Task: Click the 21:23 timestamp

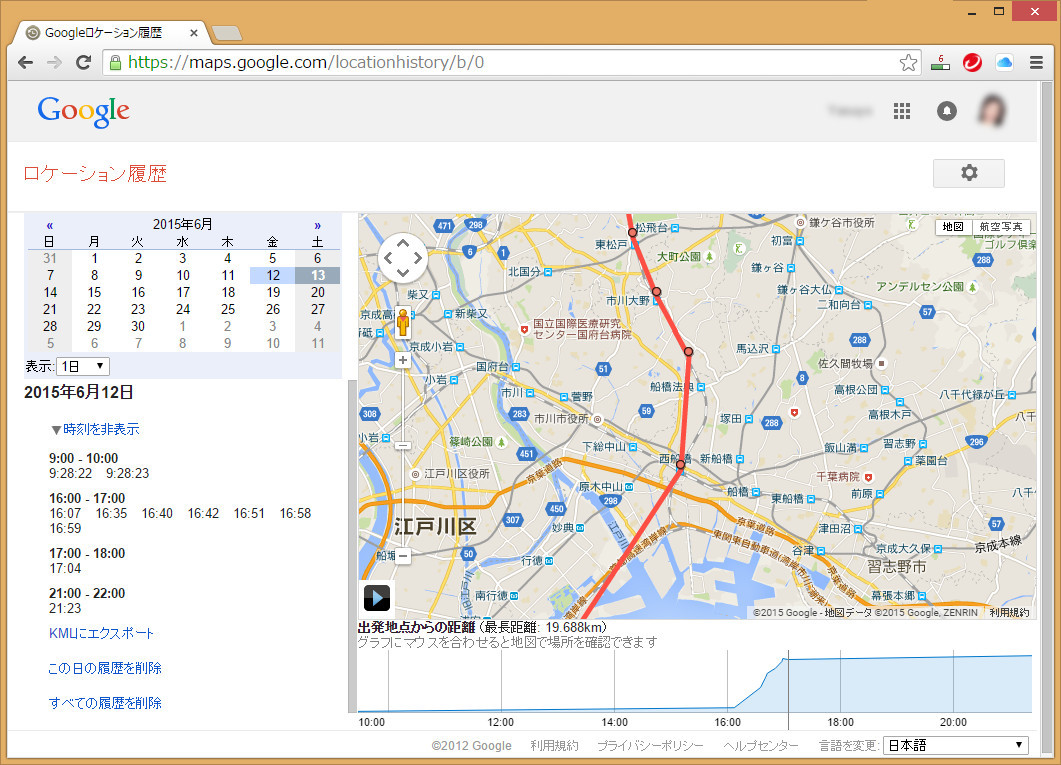Action: tap(65, 609)
